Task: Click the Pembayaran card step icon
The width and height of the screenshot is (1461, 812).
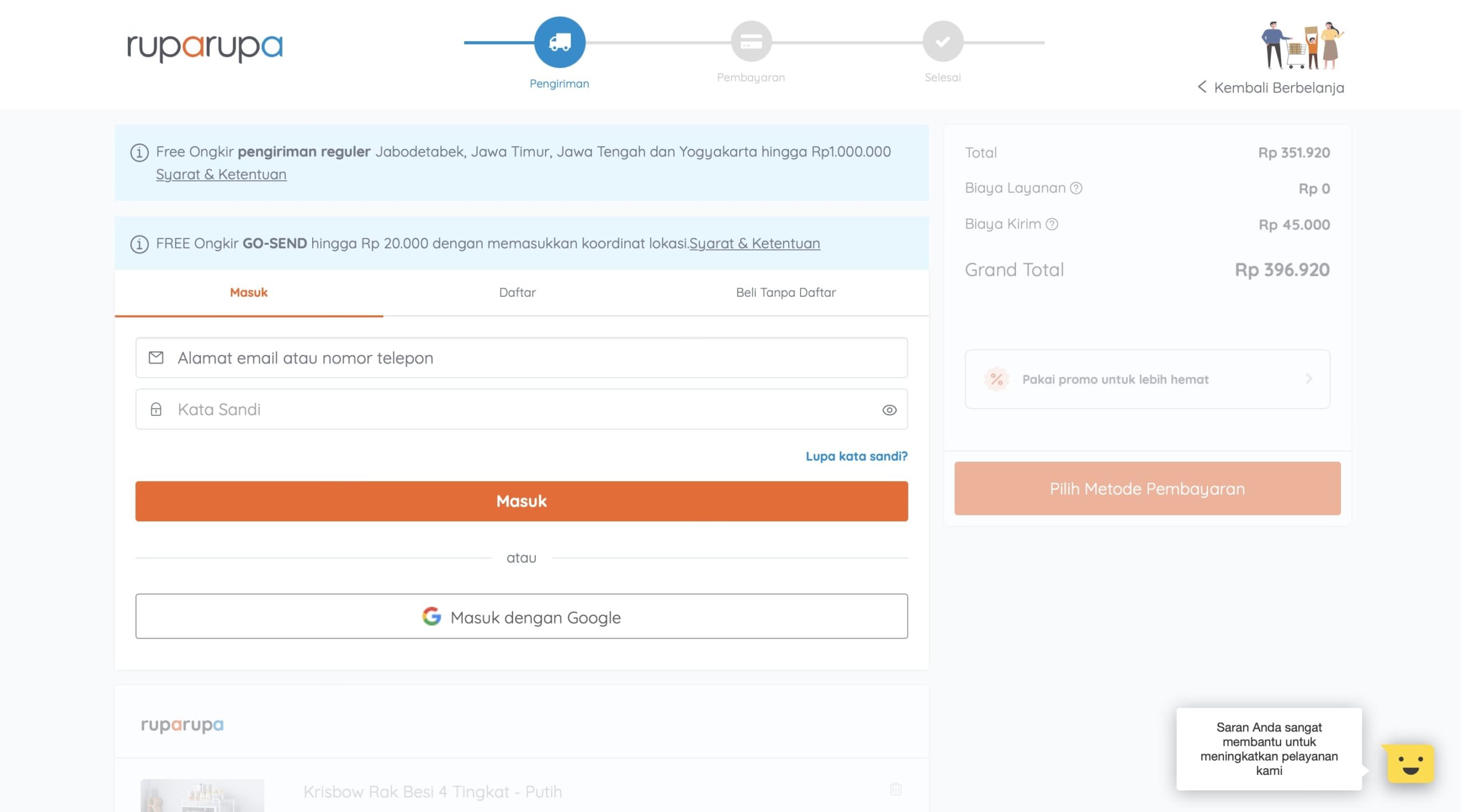Action: point(751,42)
